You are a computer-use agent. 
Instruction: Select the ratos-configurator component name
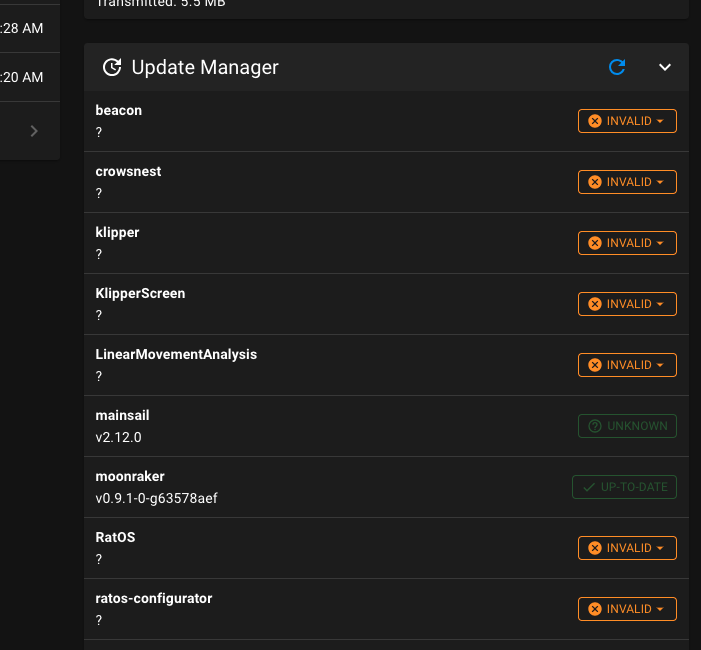tap(154, 599)
